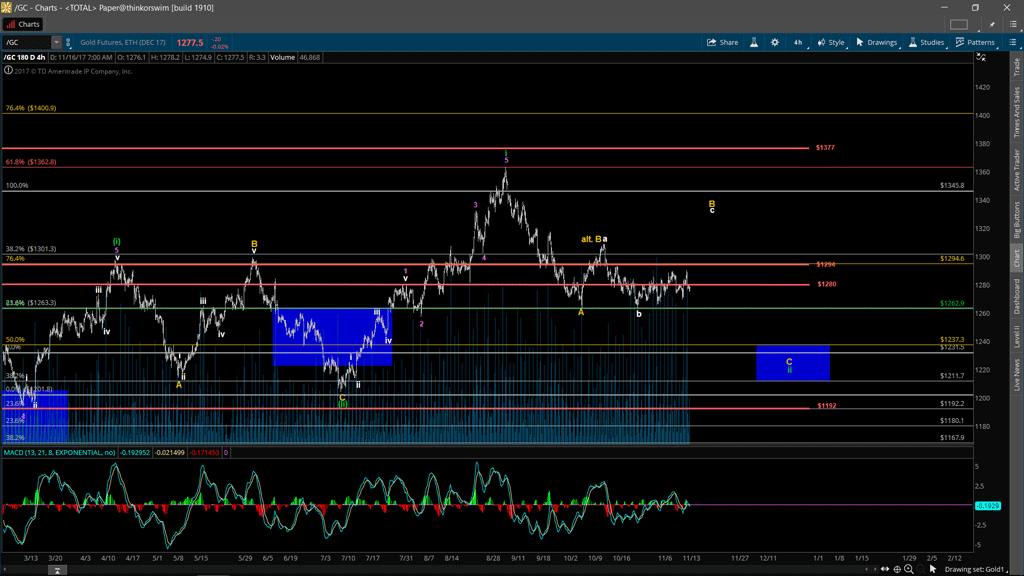Click the zoom in magnifier icon
The width and height of the screenshot is (1024, 576).
pyautogui.click(x=909, y=569)
